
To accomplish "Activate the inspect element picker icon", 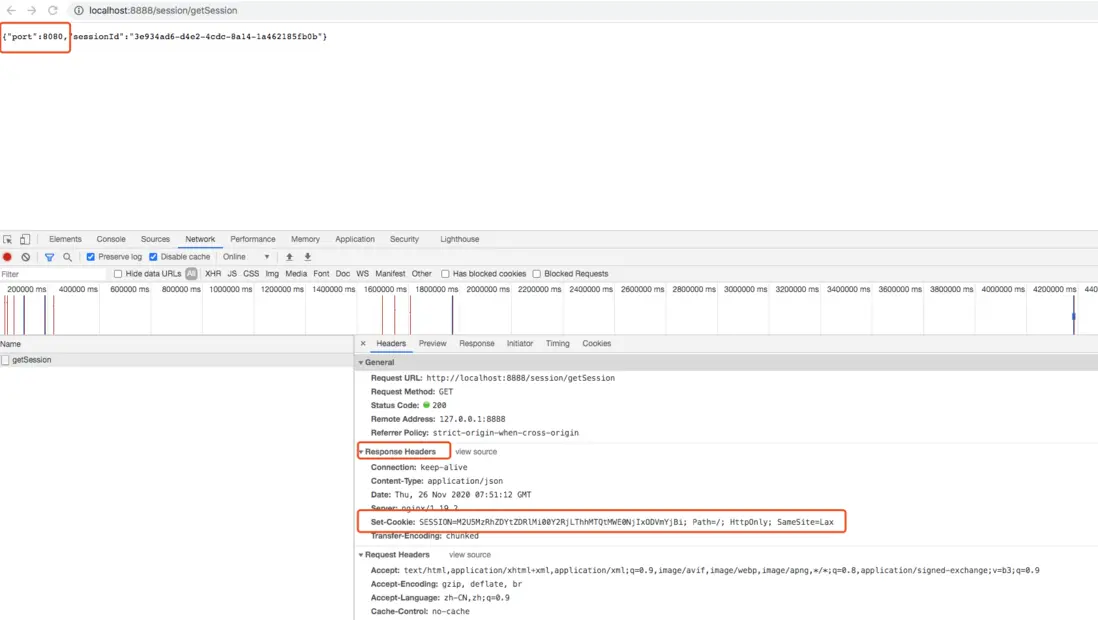I will [x=8, y=239].
